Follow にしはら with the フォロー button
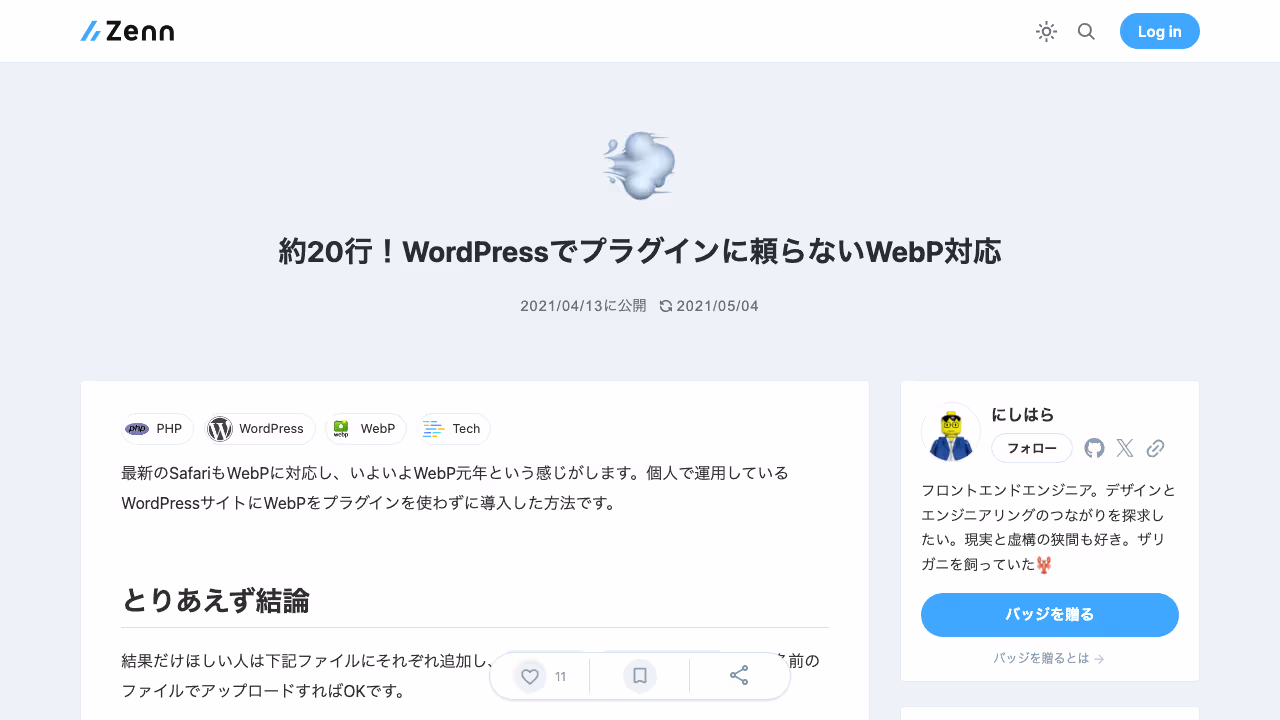The height and width of the screenshot is (720, 1280). [1031, 448]
